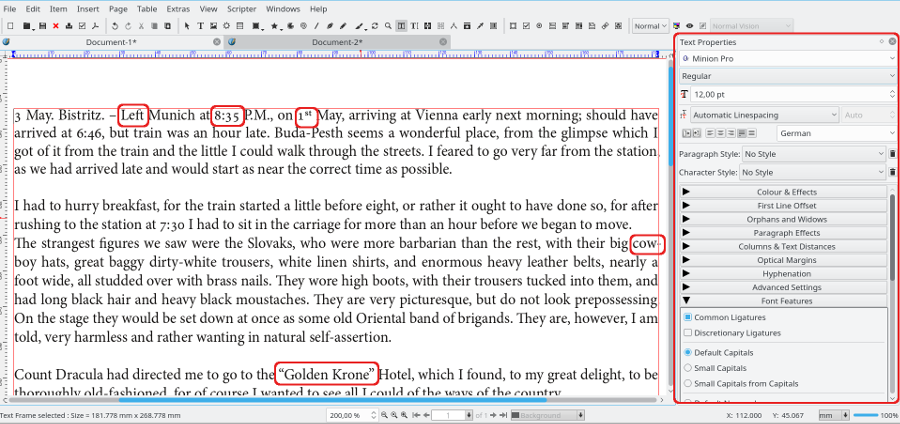Open the Minion Pro font family dropdown
900x424 pixels.
coord(788,59)
